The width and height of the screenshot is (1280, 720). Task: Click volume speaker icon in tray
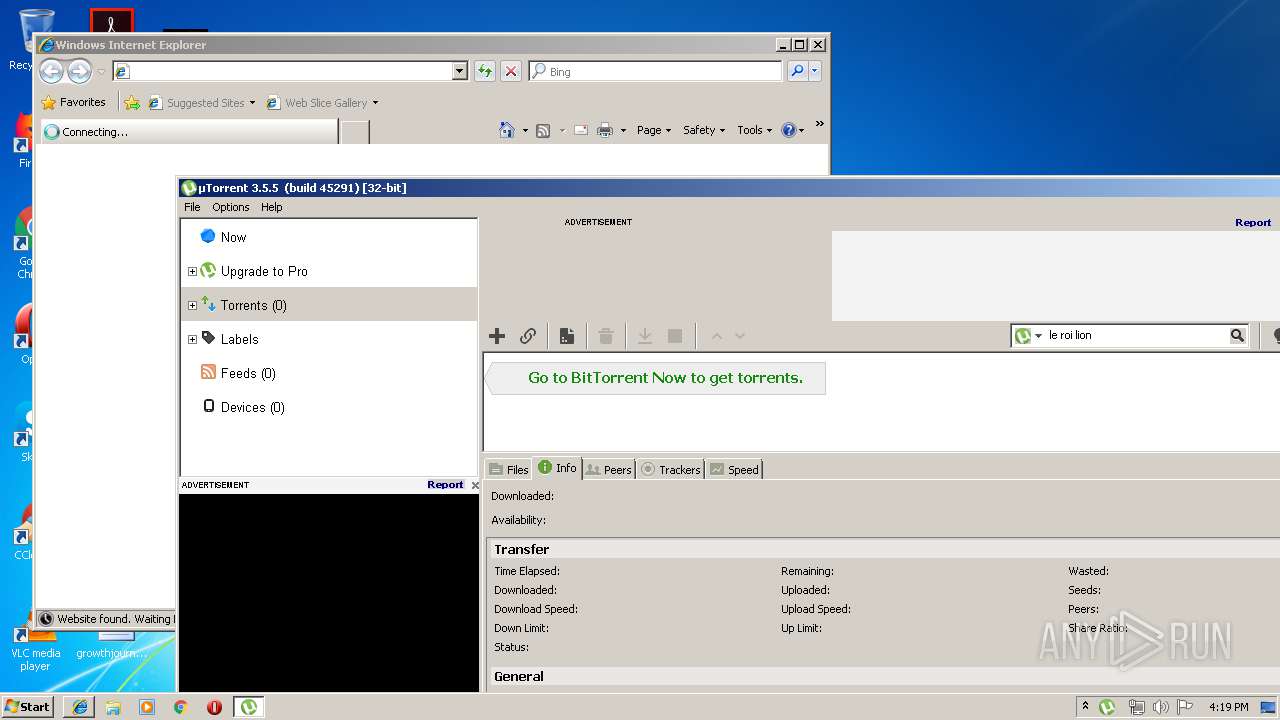pos(1160,707)
